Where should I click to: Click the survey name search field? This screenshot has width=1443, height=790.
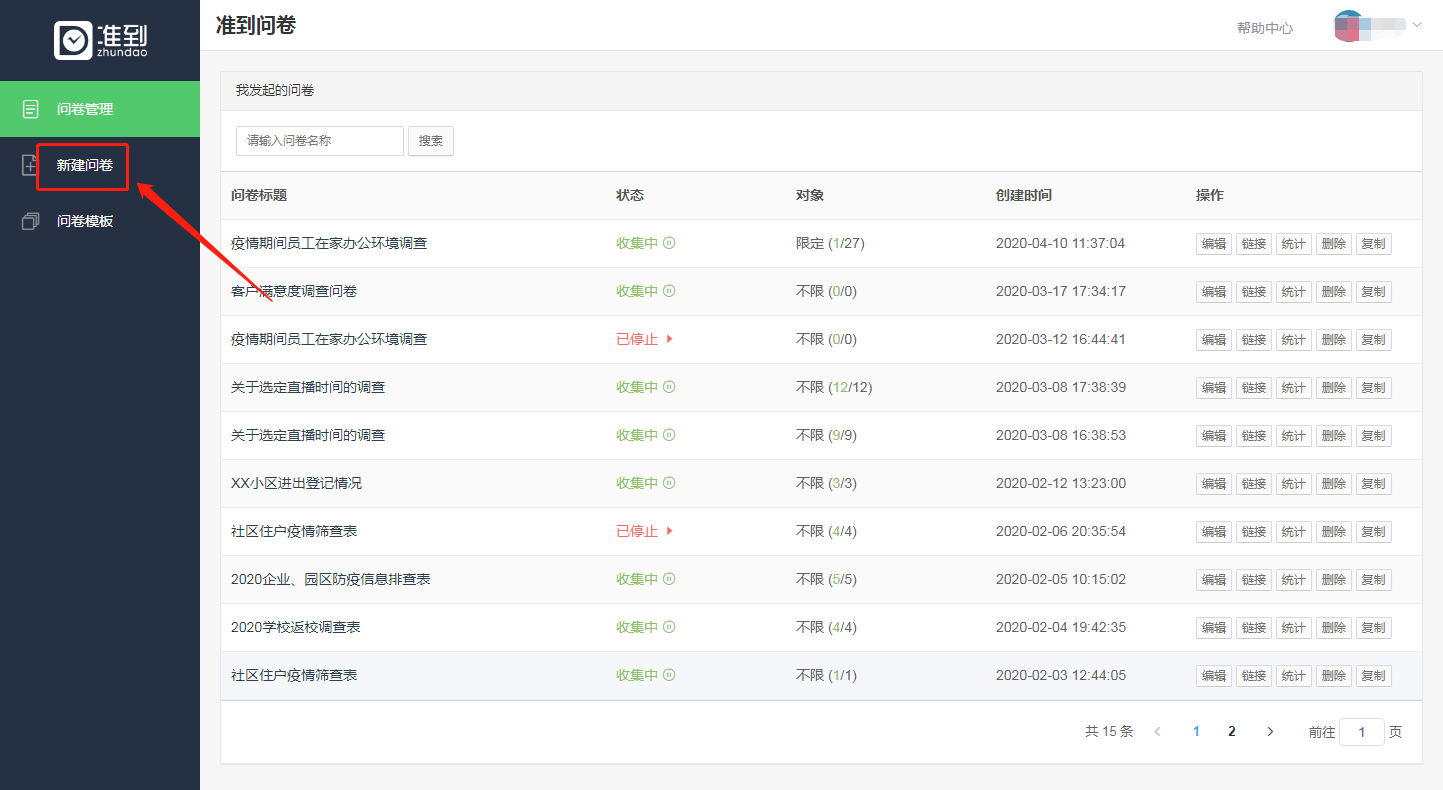click(x=320, y=141)
